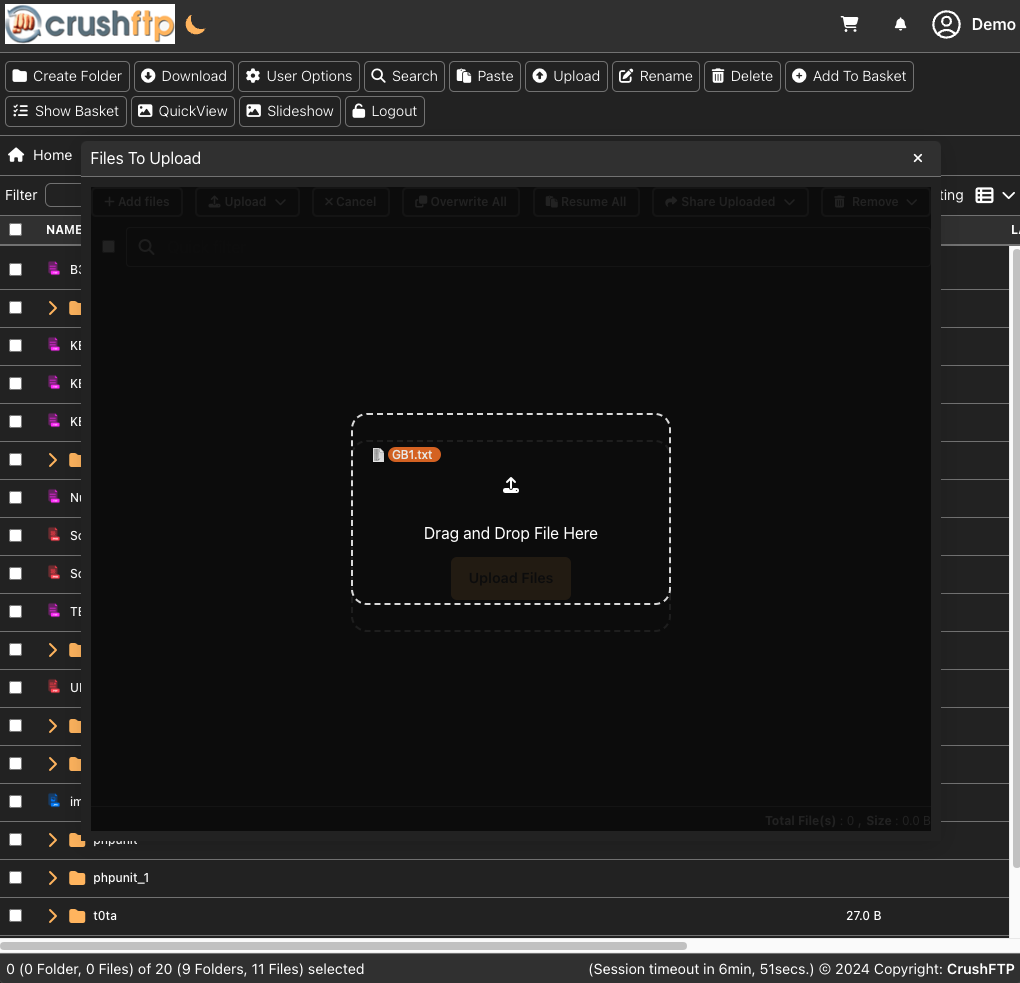Expand the phpunit_1 folder
Viewport: 1020px width, 983px height.
tap(53, 878)
